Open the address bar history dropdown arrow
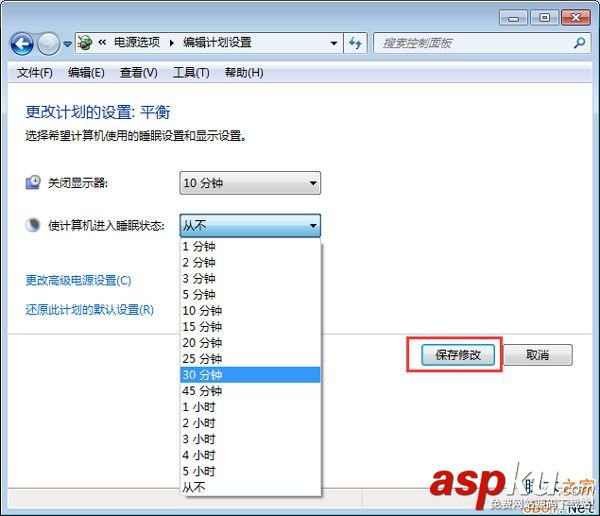600x516 pixels. tap(334, 43)
